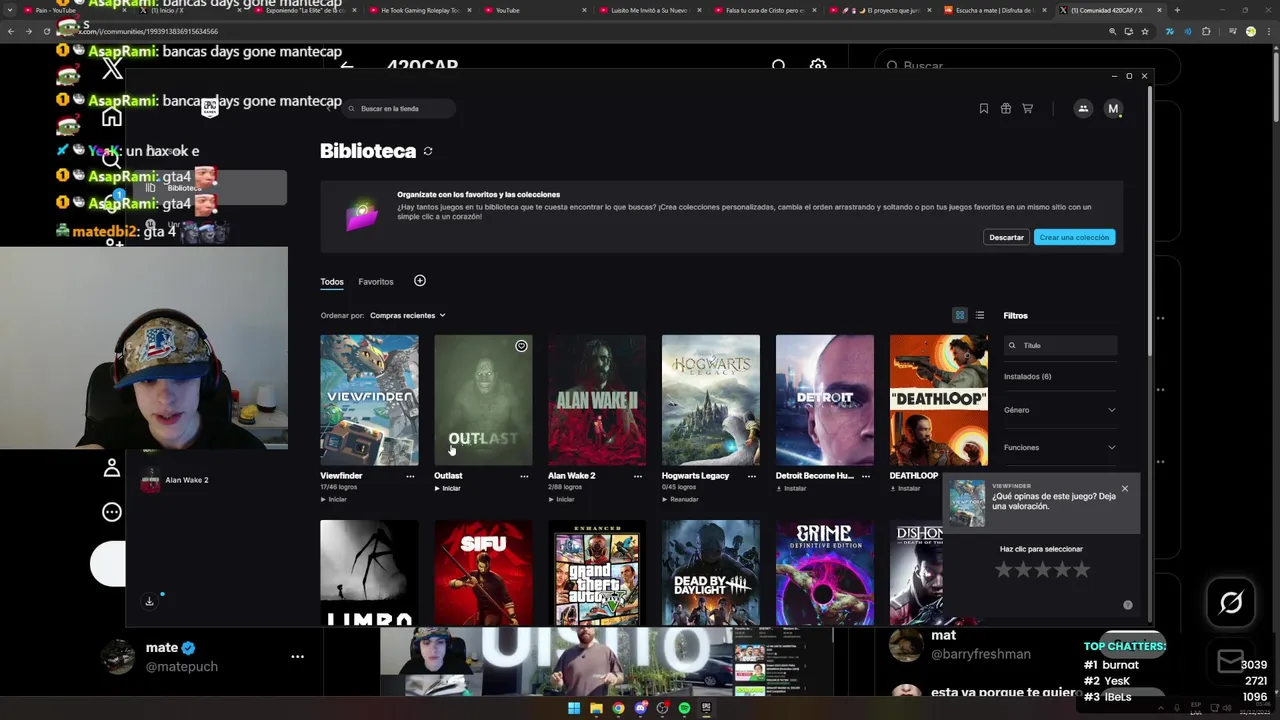
Task: Open the Dead by Daylight cover
Action: (711, 572)
